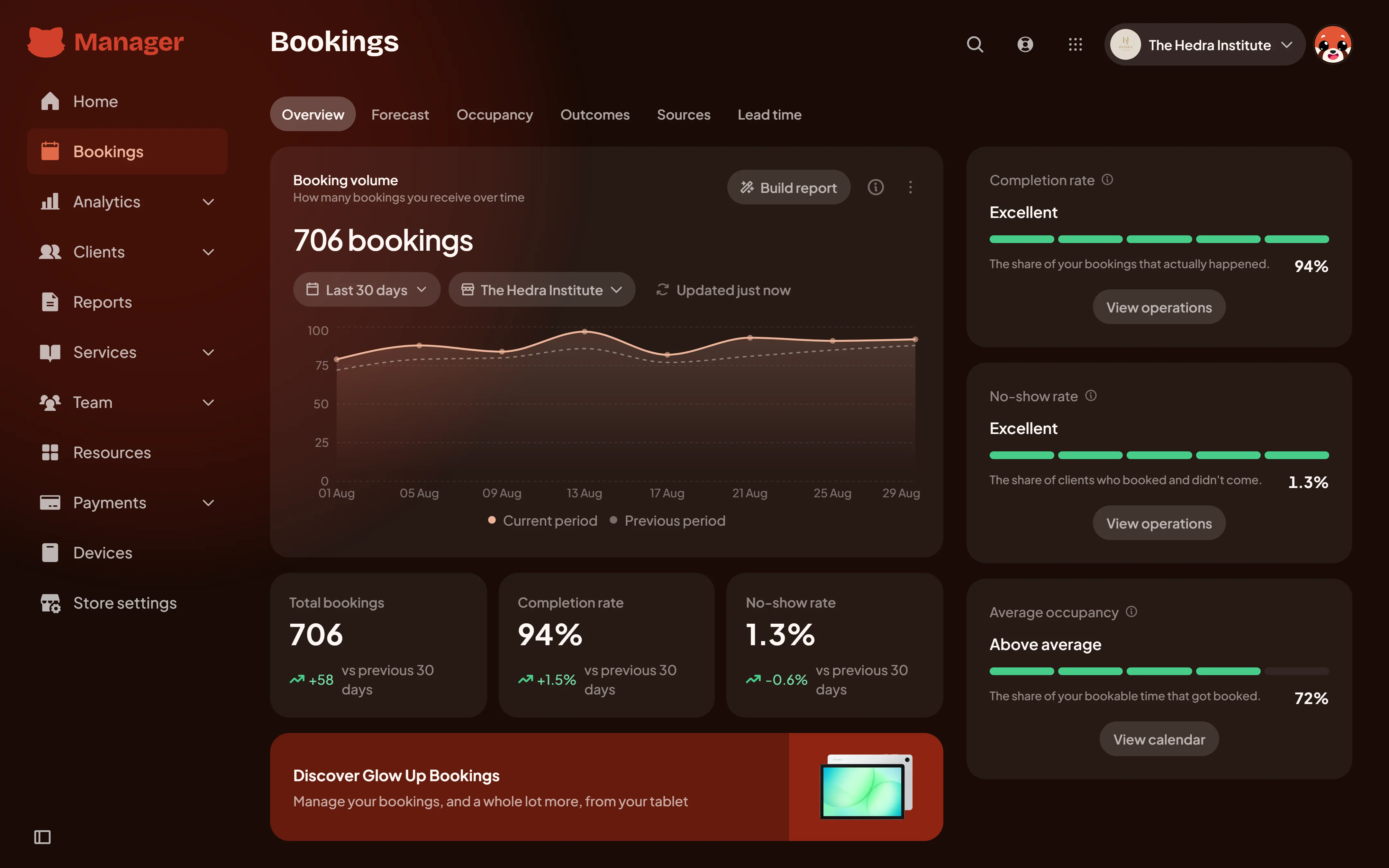Open the Reports sidebar item
The height and width of the screenshot is (868, 1389).
127,302
